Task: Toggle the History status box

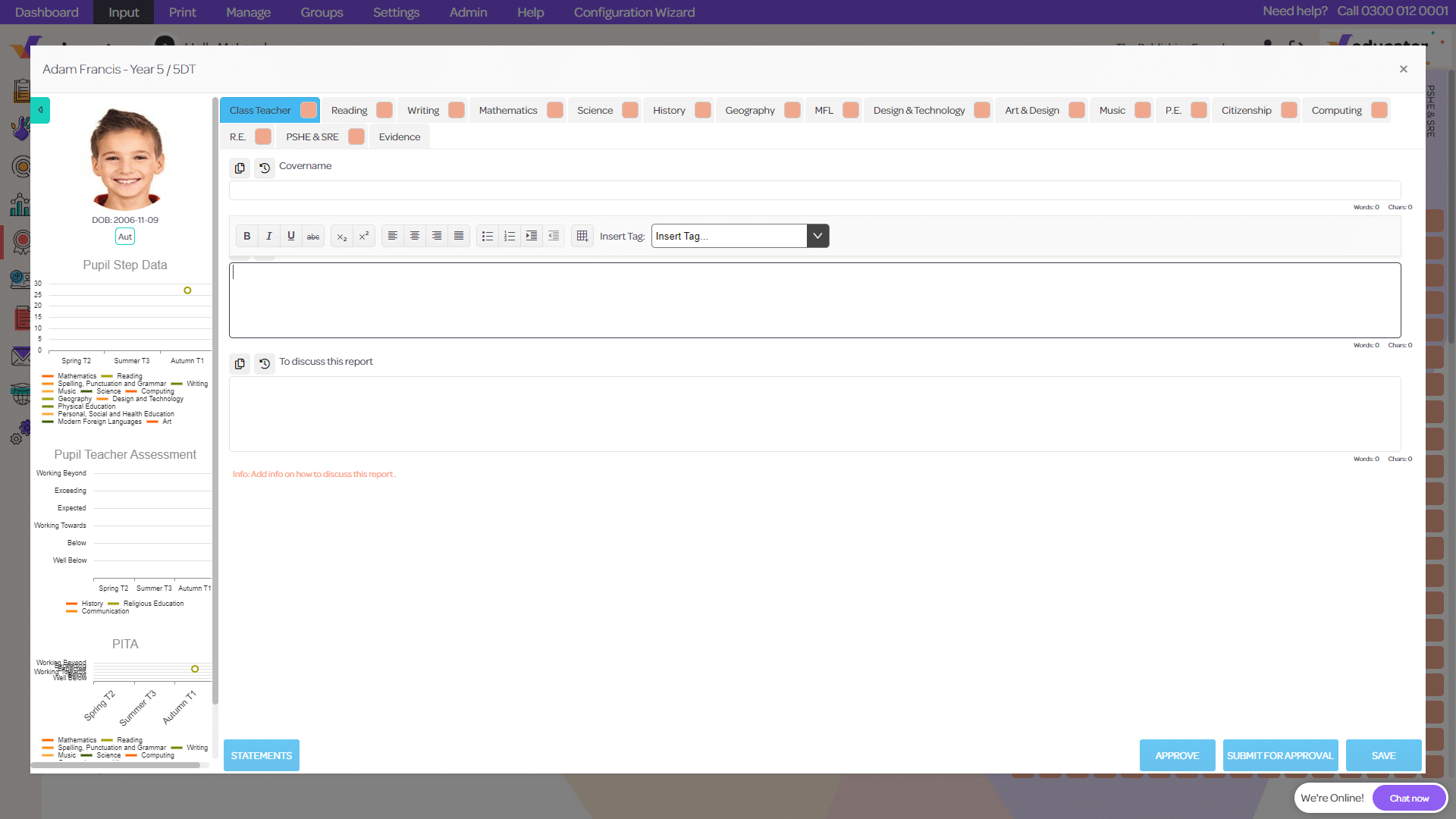Action: pos(703,110)
